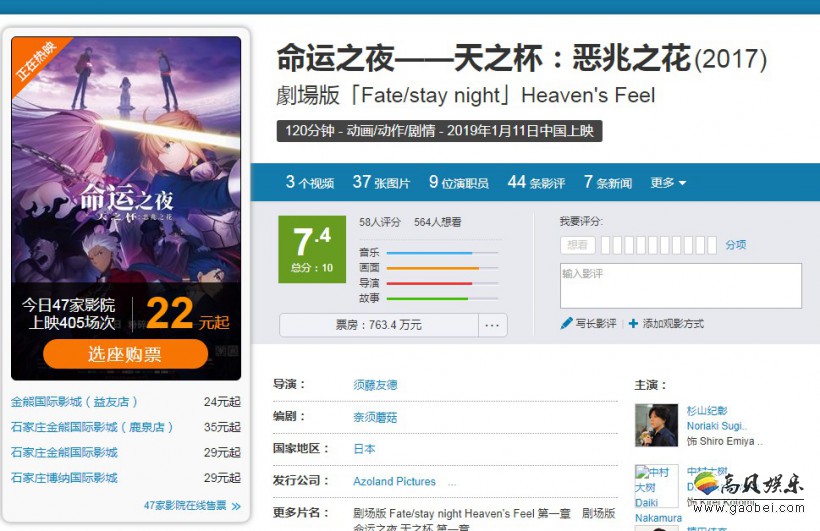Open the 44 条影评 tab

[x=536, y=182]
